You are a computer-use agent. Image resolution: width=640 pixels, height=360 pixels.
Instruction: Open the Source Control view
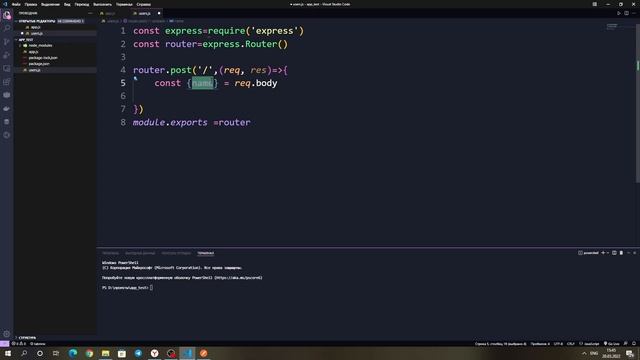tap(7, 42)
